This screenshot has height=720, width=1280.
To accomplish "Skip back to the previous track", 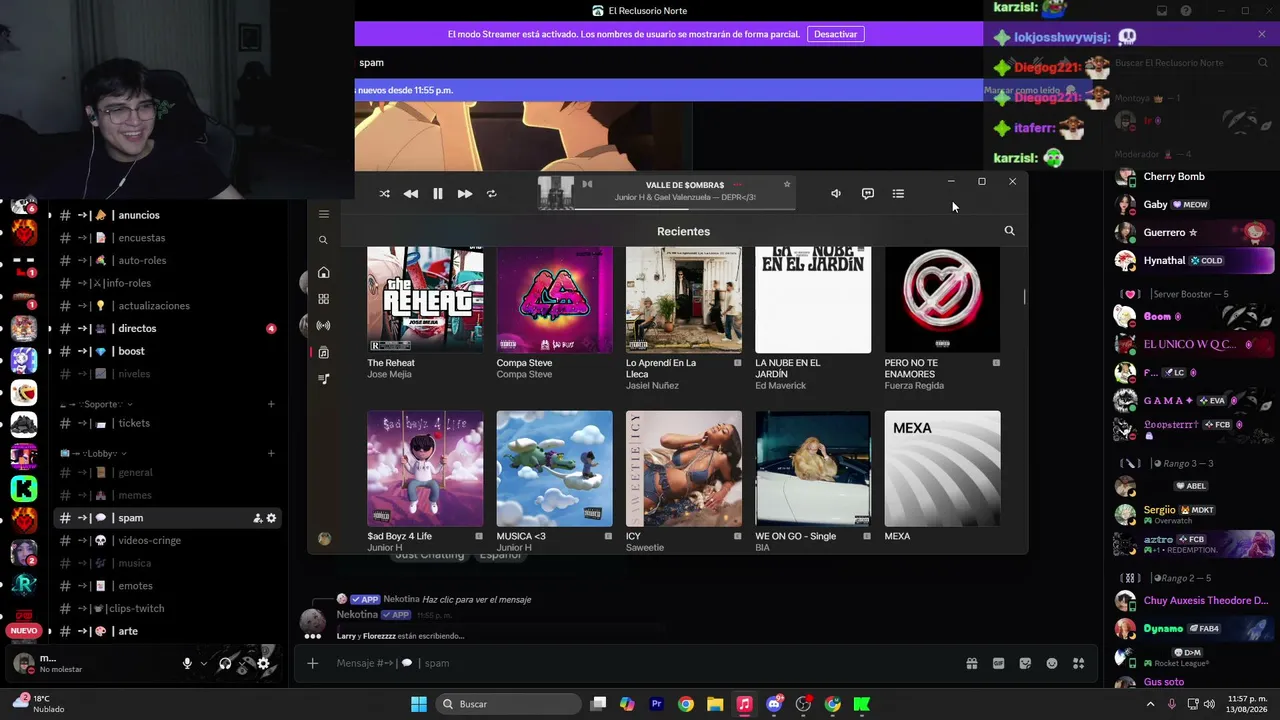I will click(x=411, y=194).
